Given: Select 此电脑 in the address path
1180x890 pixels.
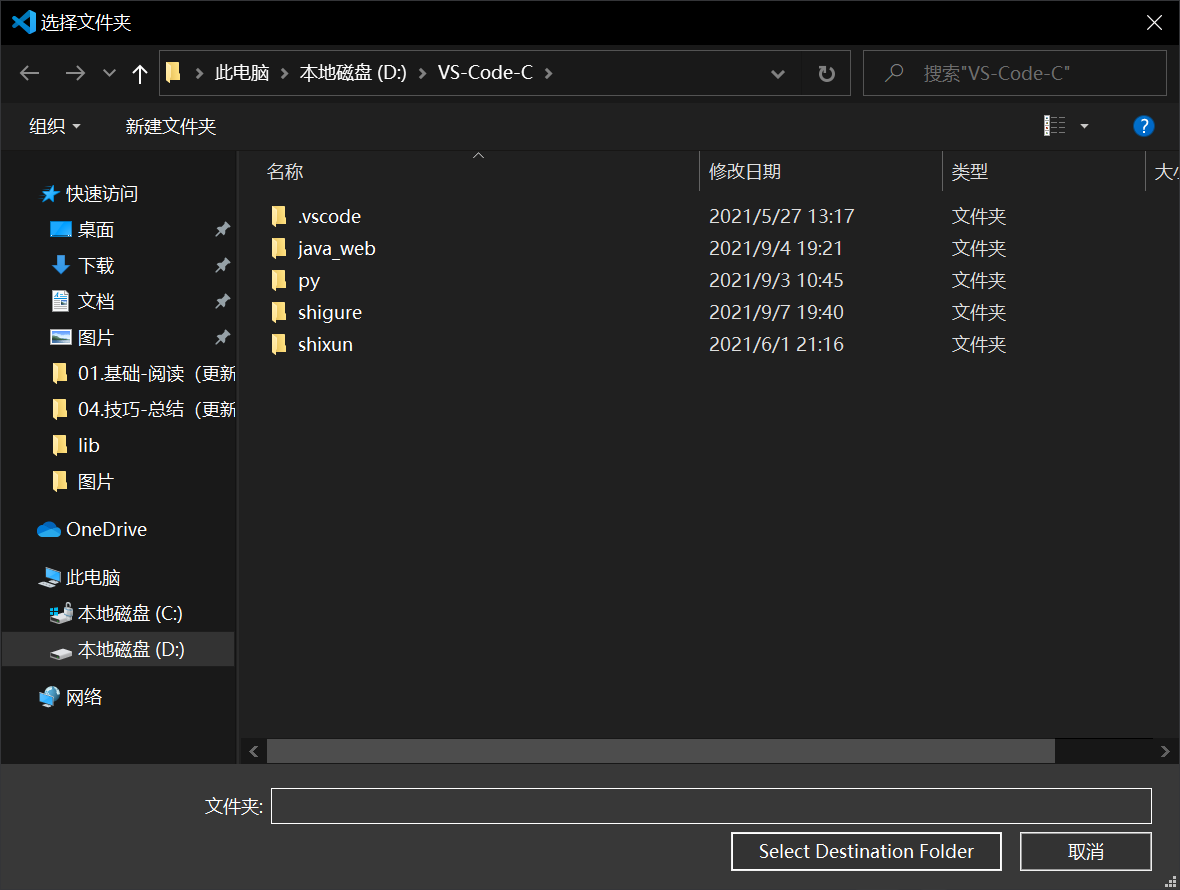Looking at the screenshot, I should click(242, 73).
